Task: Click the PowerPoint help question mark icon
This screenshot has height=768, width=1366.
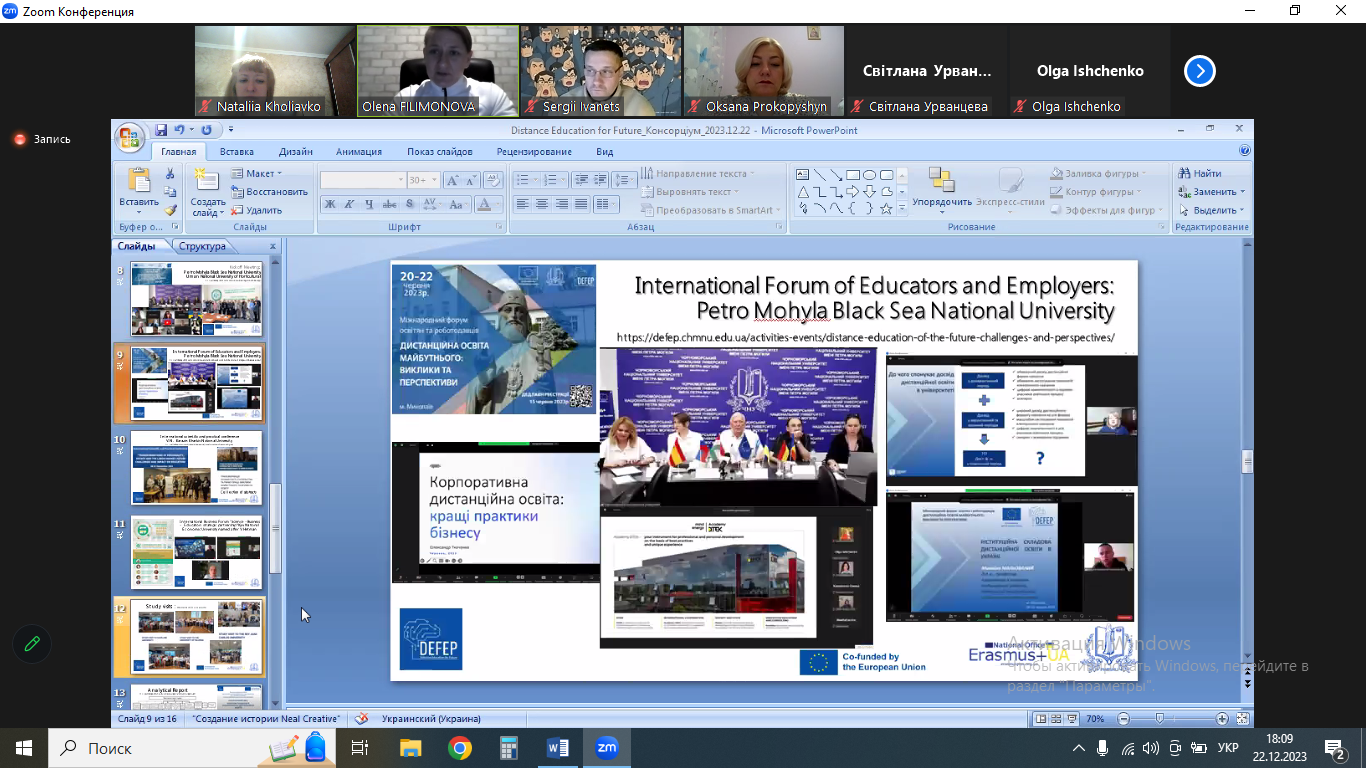Action: click(1244, 151)
